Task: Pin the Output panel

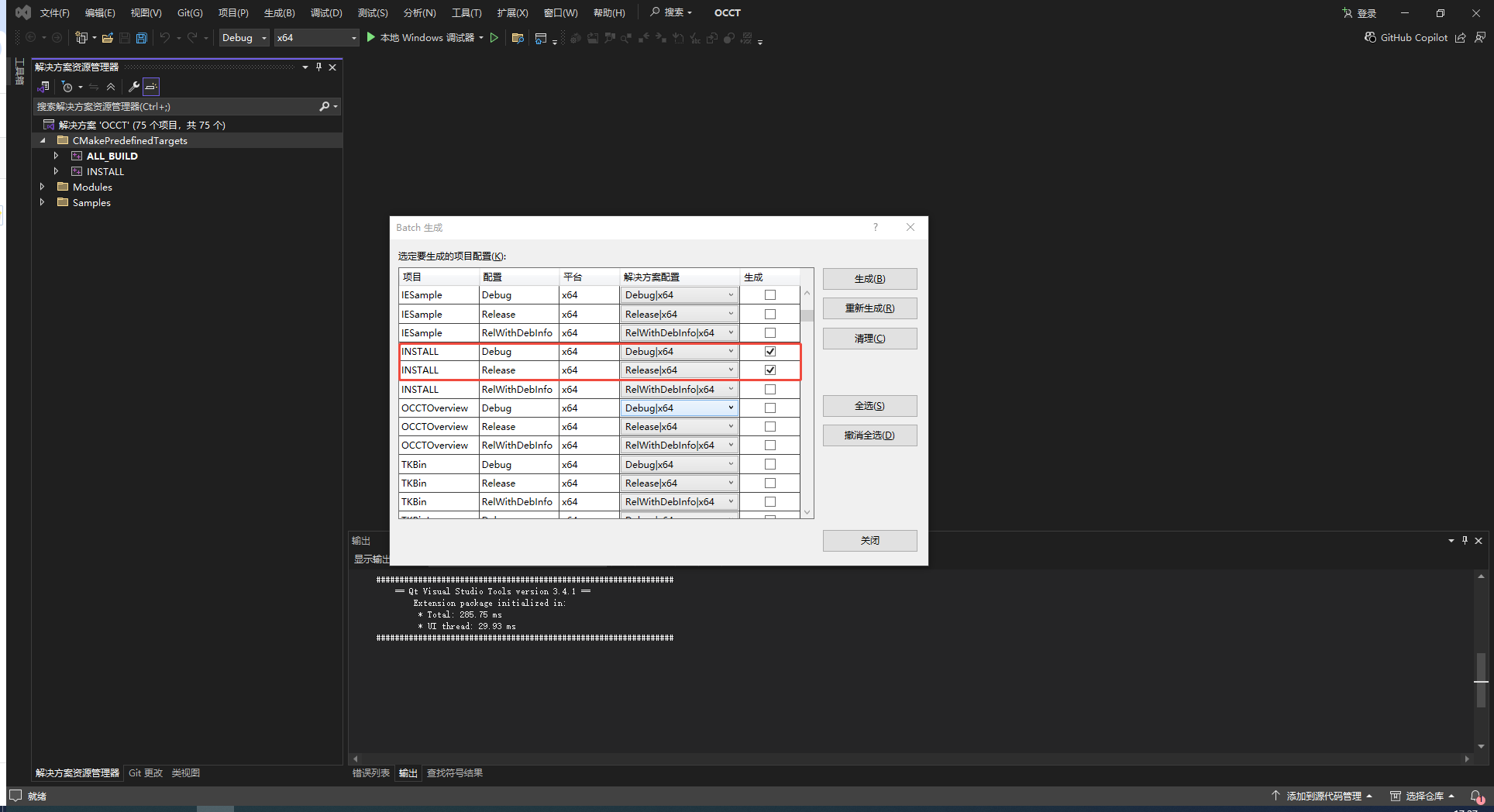Action: (1465, 541)
